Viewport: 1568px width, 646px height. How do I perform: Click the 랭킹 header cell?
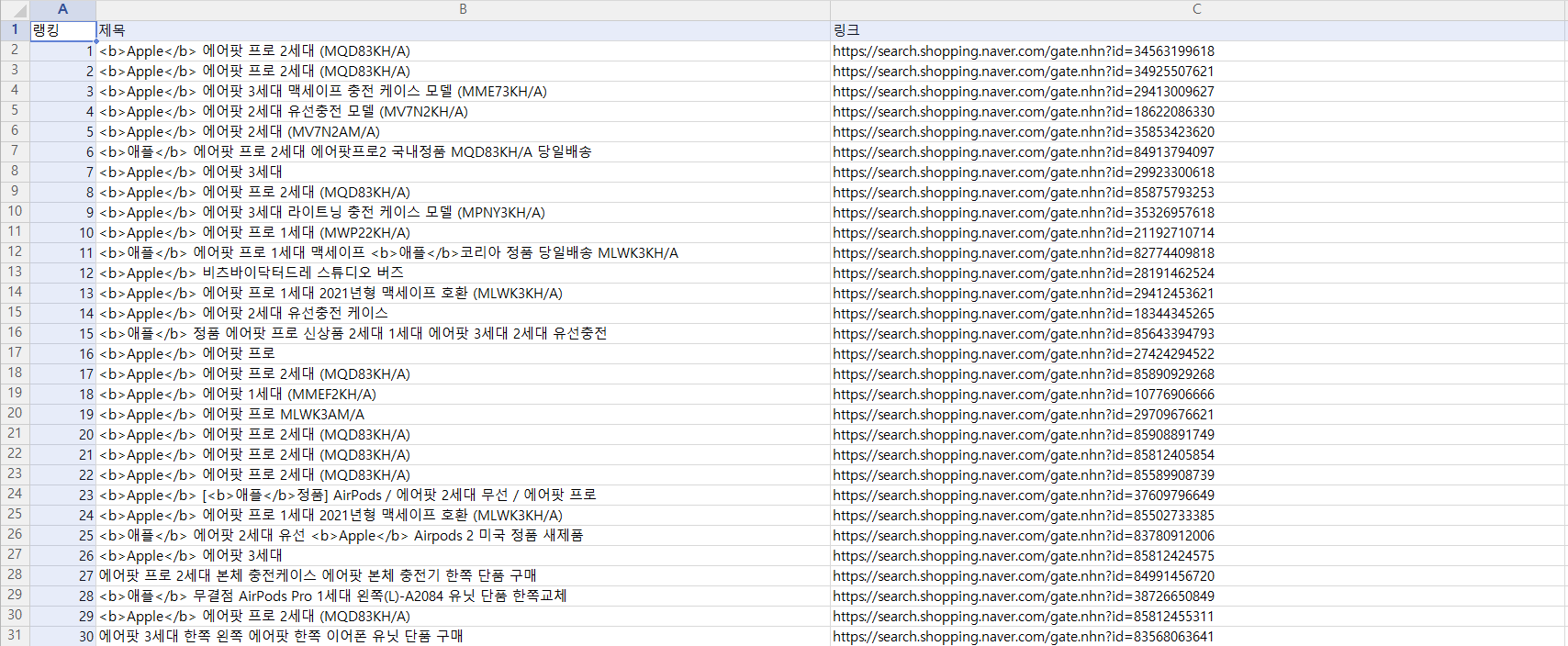click(x=62, y=30)
